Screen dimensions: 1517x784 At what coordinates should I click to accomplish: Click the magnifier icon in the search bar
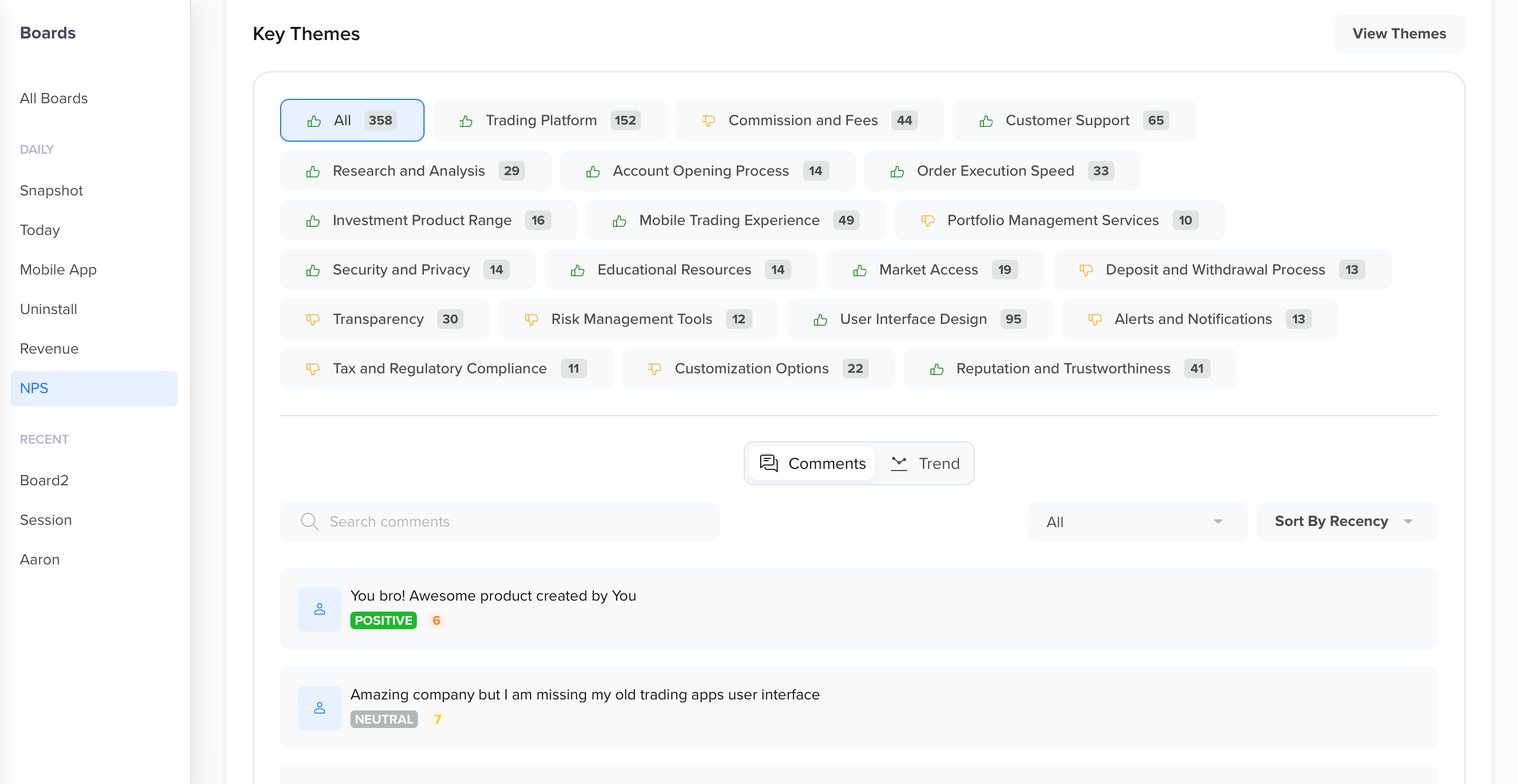pyautogui.click(x=310, y=522)
